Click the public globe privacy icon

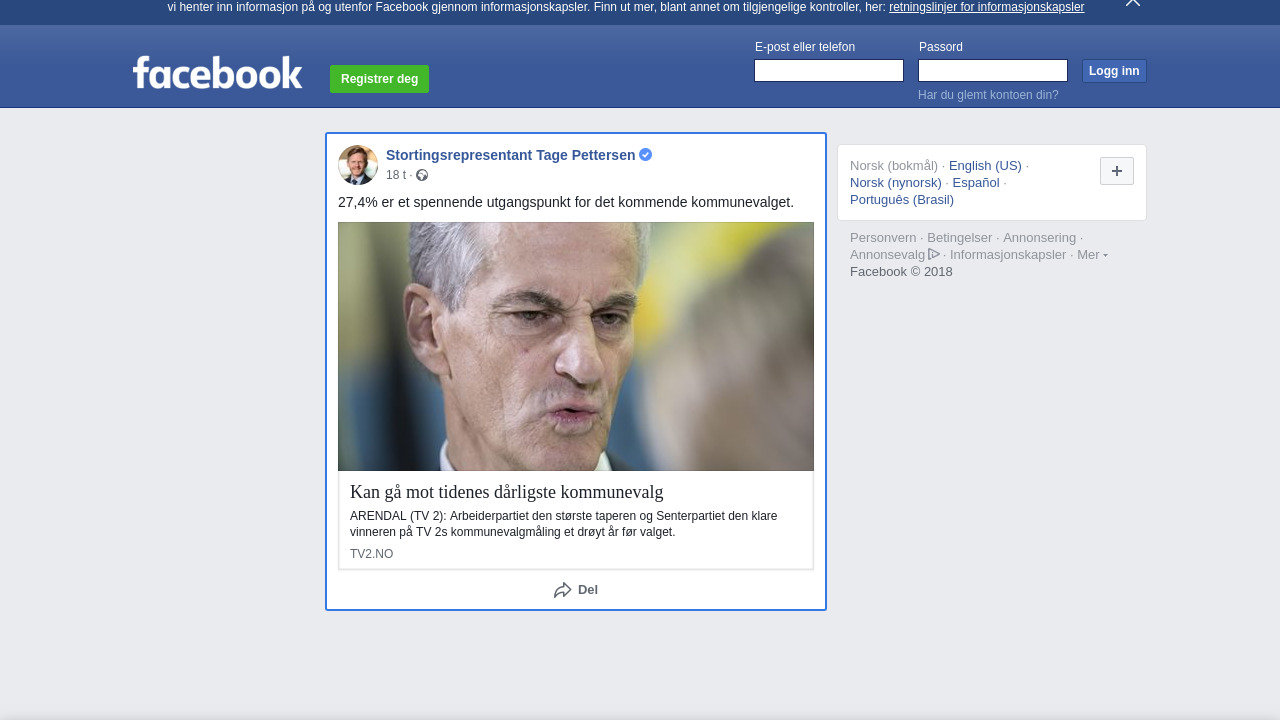click(x=422, y=175)
